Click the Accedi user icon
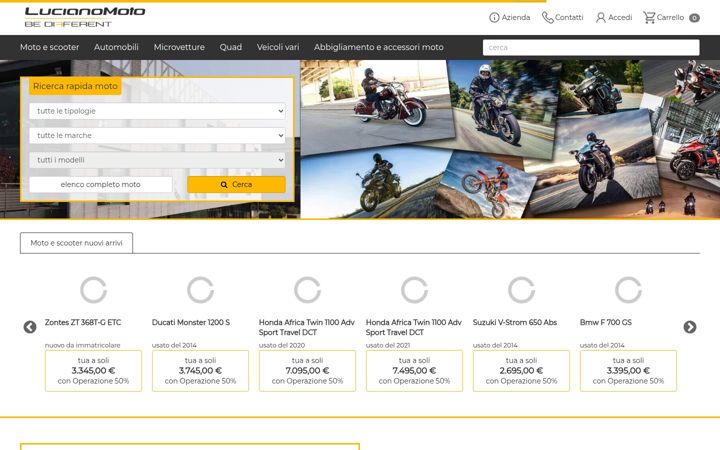 coord(601,17)
